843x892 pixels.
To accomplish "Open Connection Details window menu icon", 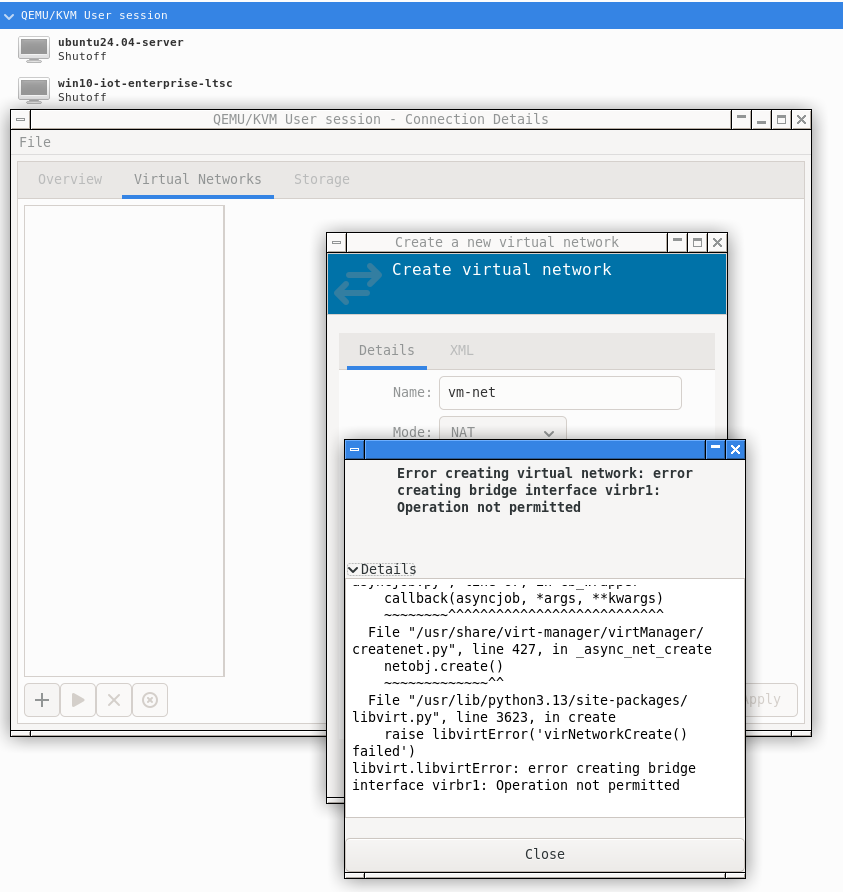I will [20, 119].
